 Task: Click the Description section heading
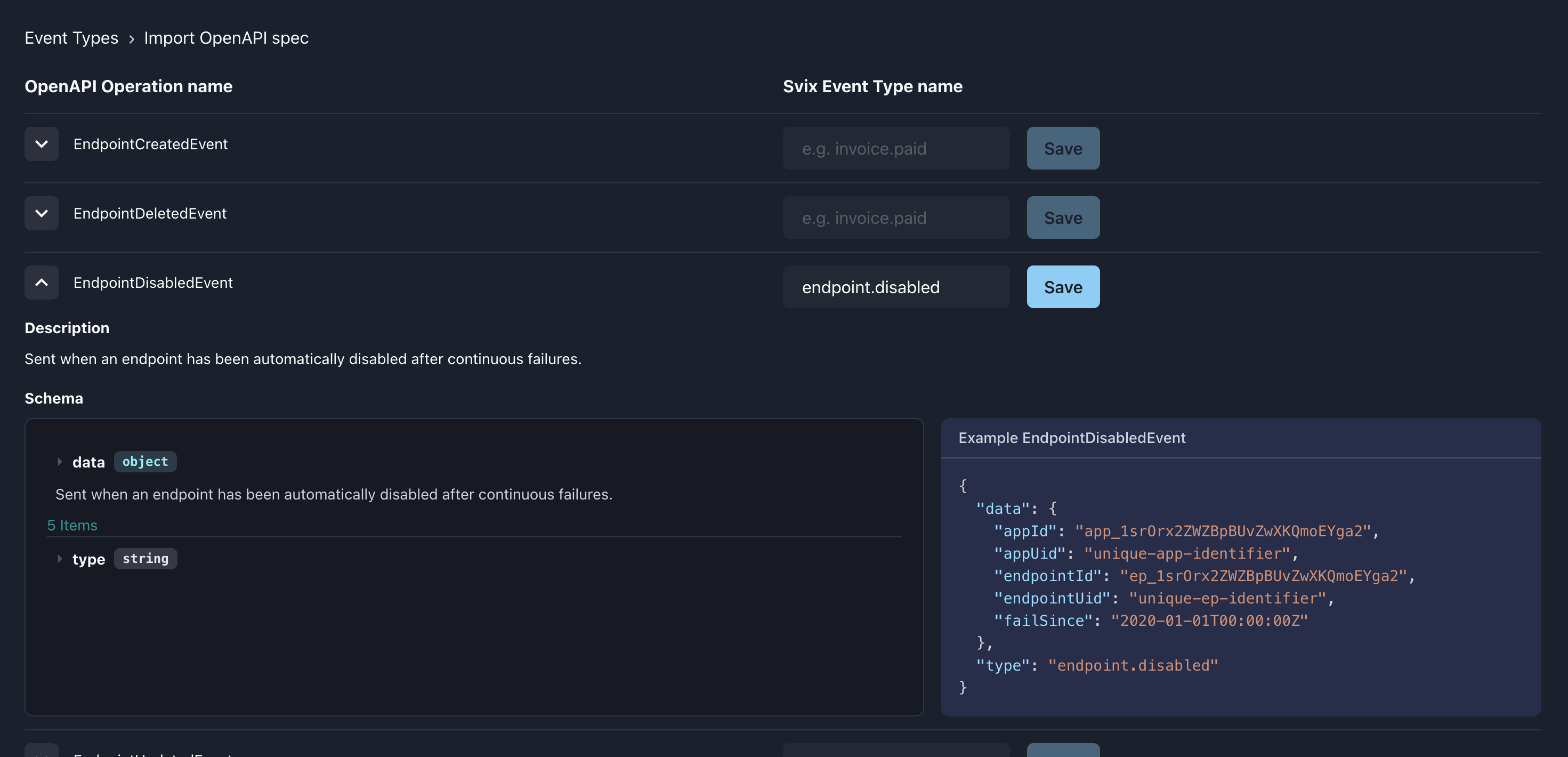coord(67,328)
